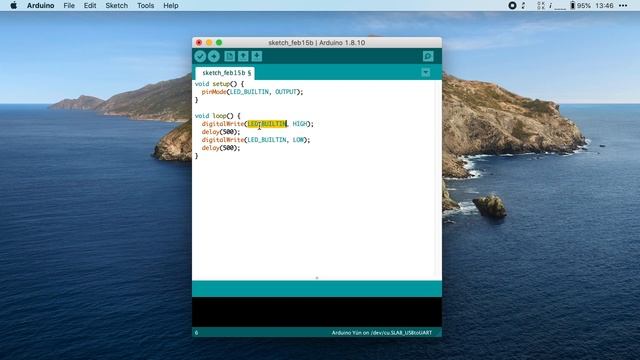Click the editor/console divider handle dot
Viewport: 640px width, 360px height.
coord(317,278)
